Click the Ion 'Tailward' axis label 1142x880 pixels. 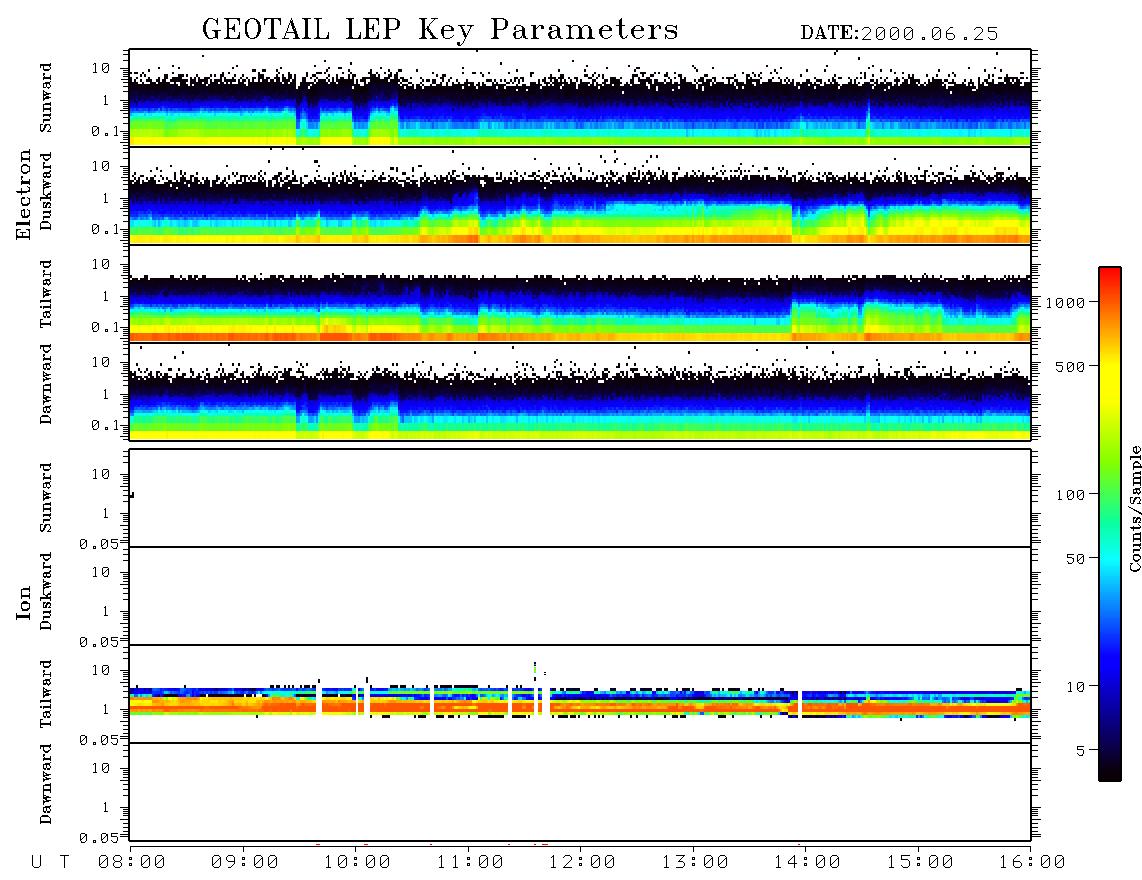(x=46, y=694)
